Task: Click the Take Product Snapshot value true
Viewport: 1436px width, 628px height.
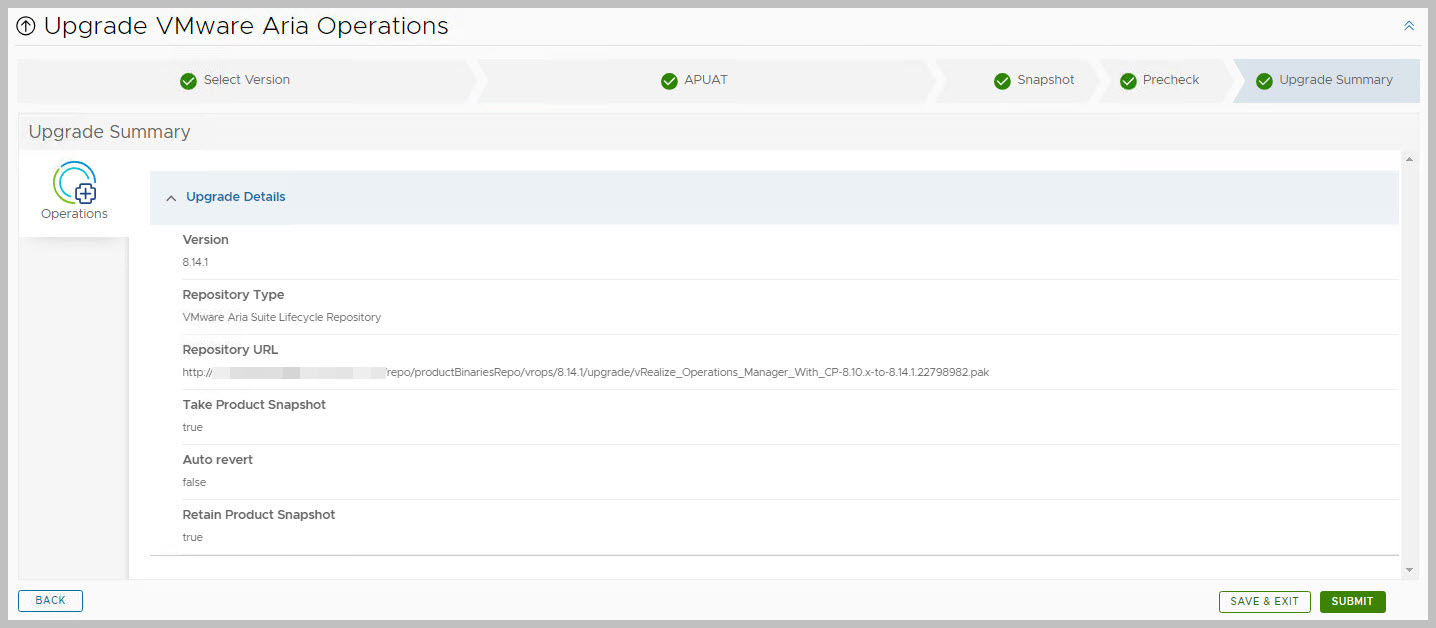Action: (192, 427)
